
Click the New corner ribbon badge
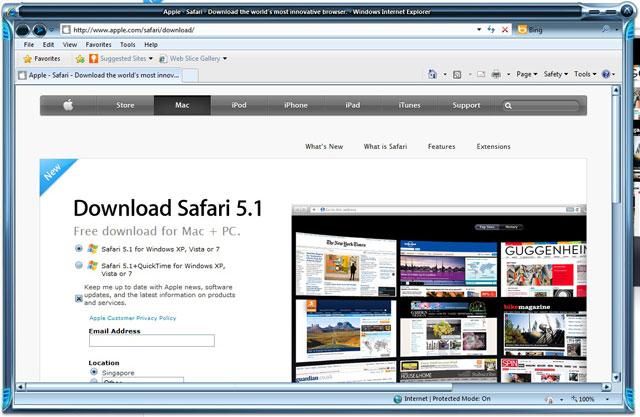55,173
